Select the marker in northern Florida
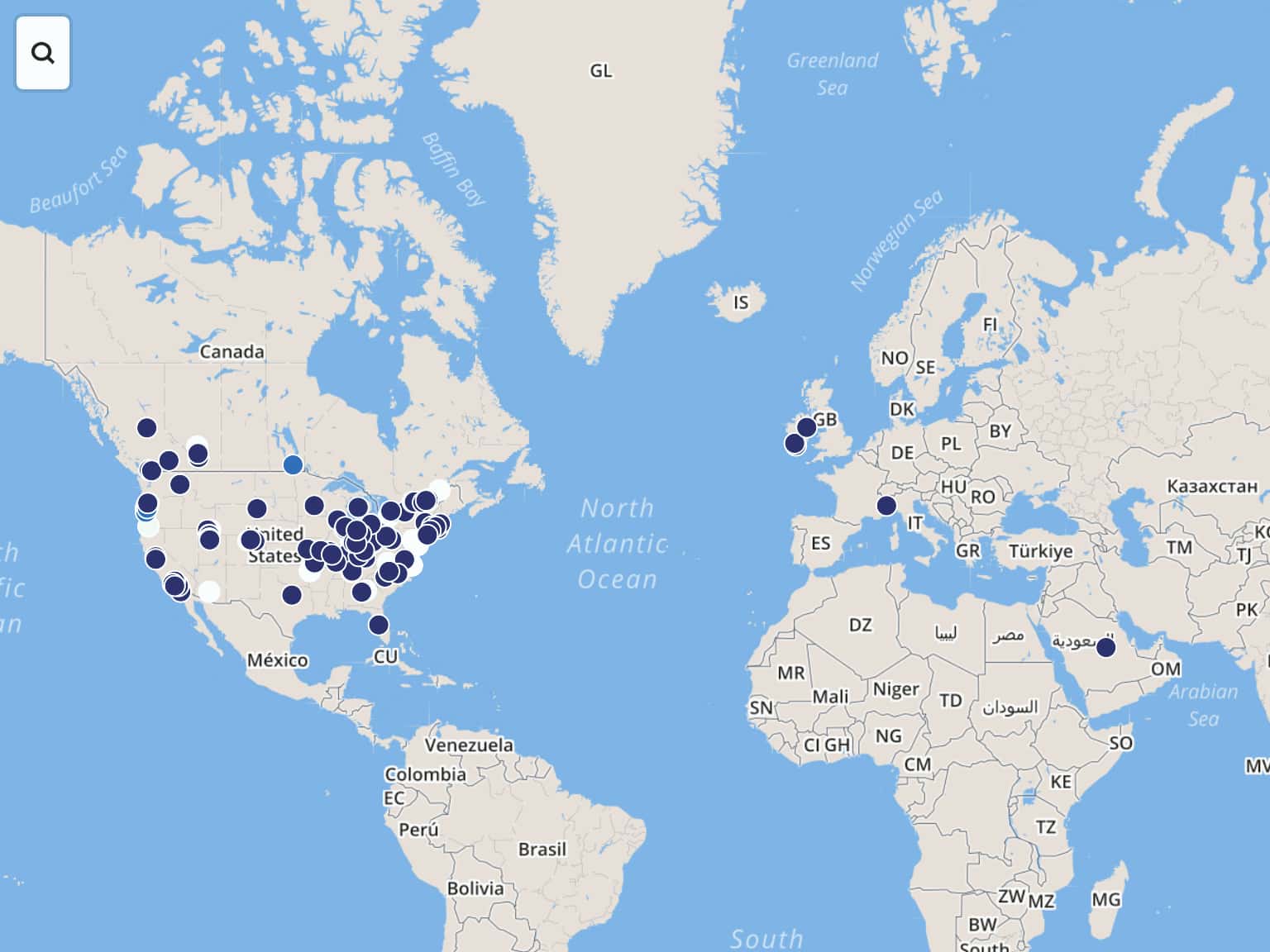1270x952 pixels. pos(378,625)
